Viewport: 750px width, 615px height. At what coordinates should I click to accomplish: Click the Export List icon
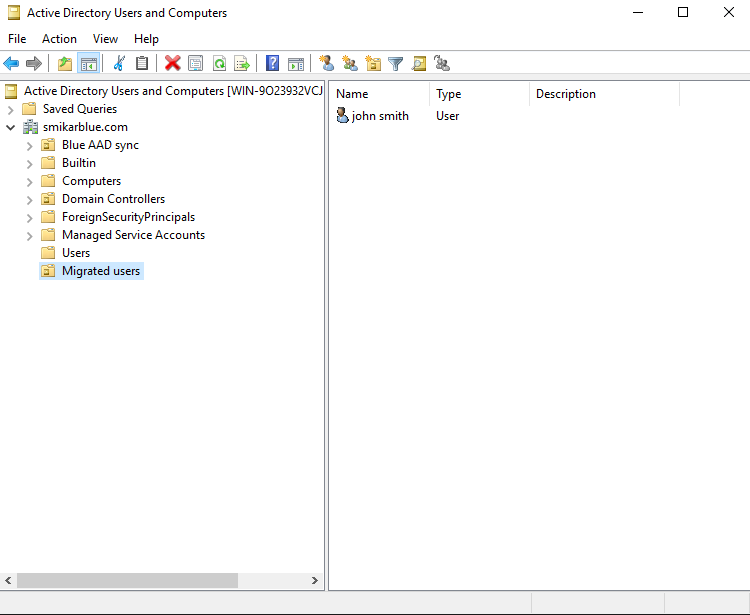(242, 63)
